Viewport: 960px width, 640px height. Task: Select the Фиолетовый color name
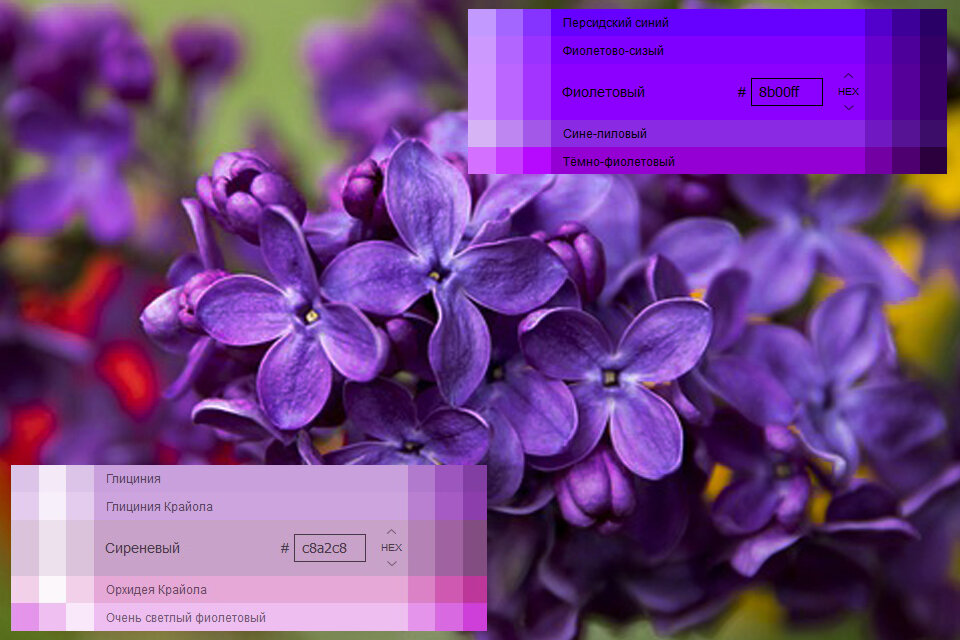603,92
